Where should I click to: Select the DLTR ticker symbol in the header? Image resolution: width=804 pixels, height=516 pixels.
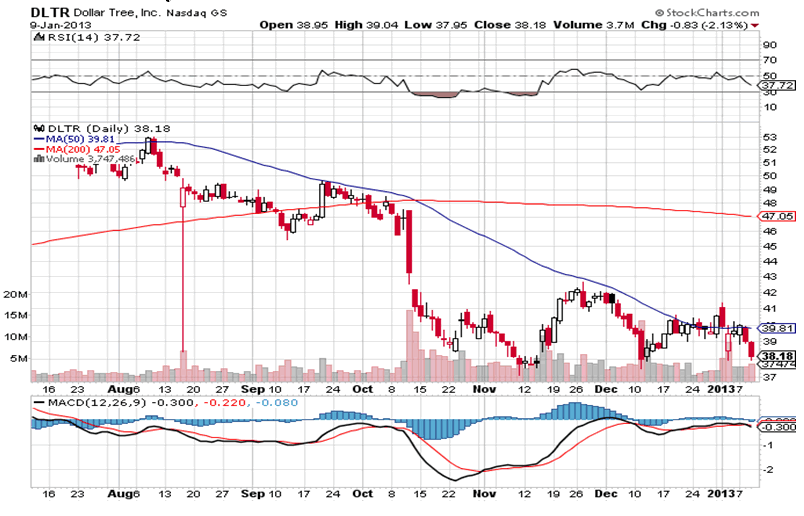50,12
